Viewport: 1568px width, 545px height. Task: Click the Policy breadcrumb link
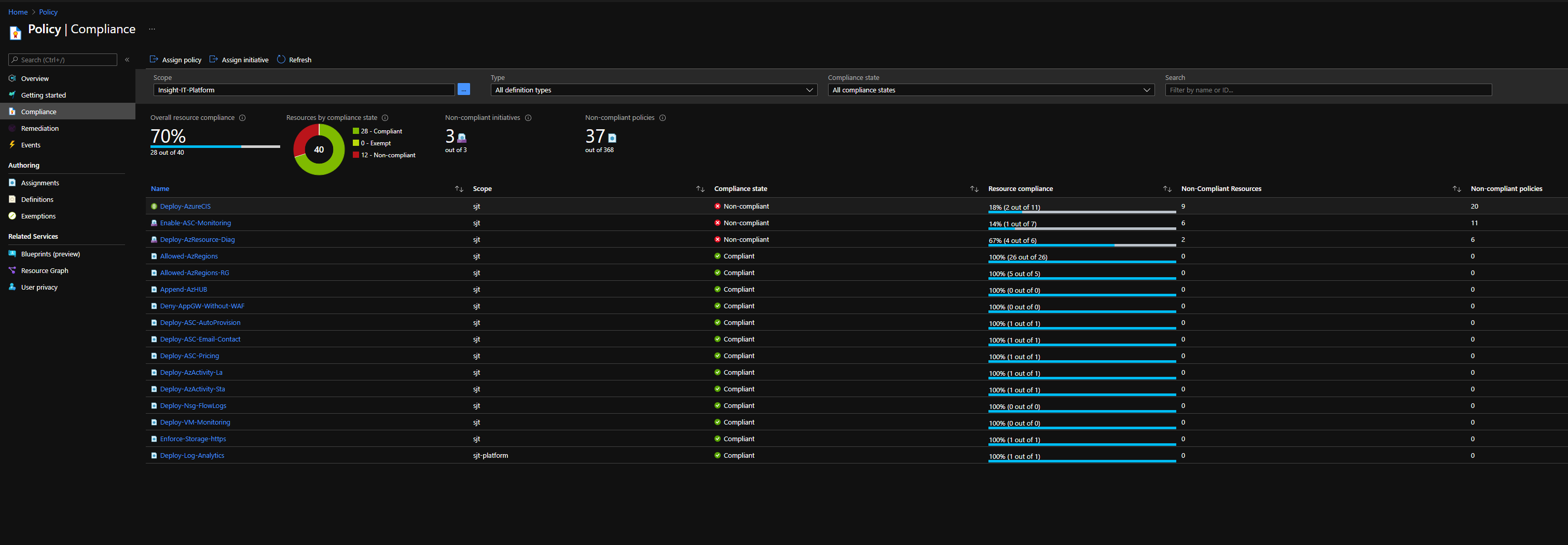(48, 12)
